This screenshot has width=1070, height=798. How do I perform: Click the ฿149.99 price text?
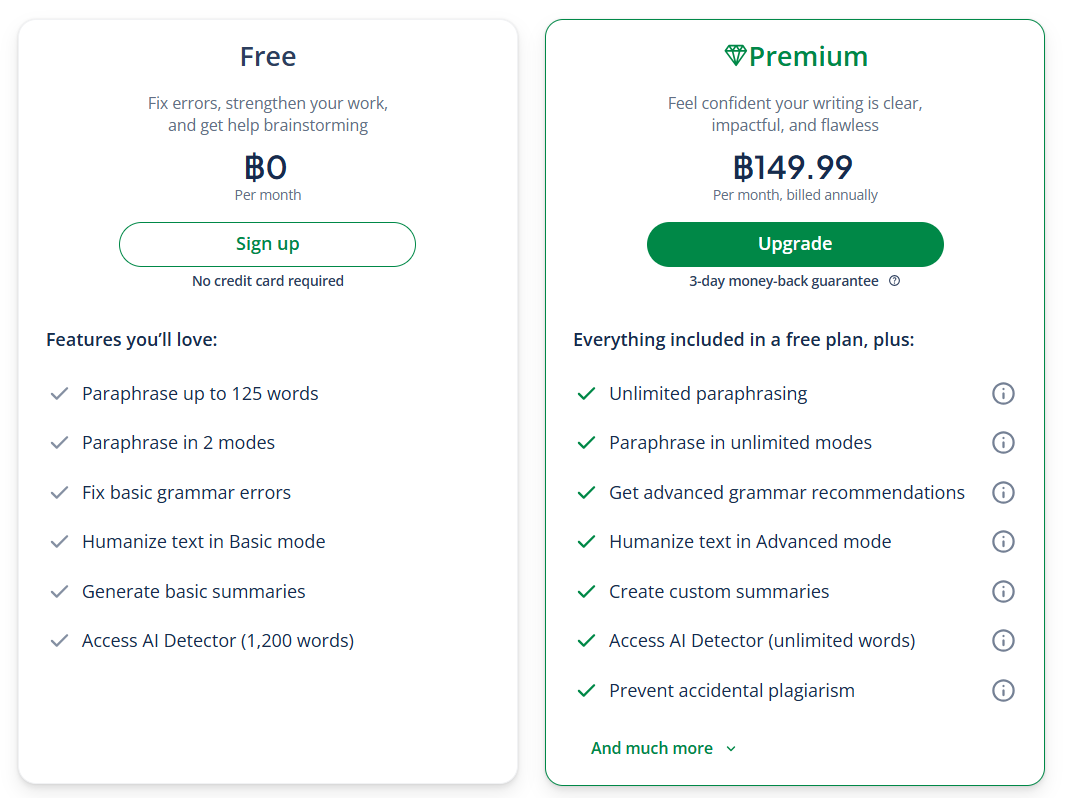[794, 167]
